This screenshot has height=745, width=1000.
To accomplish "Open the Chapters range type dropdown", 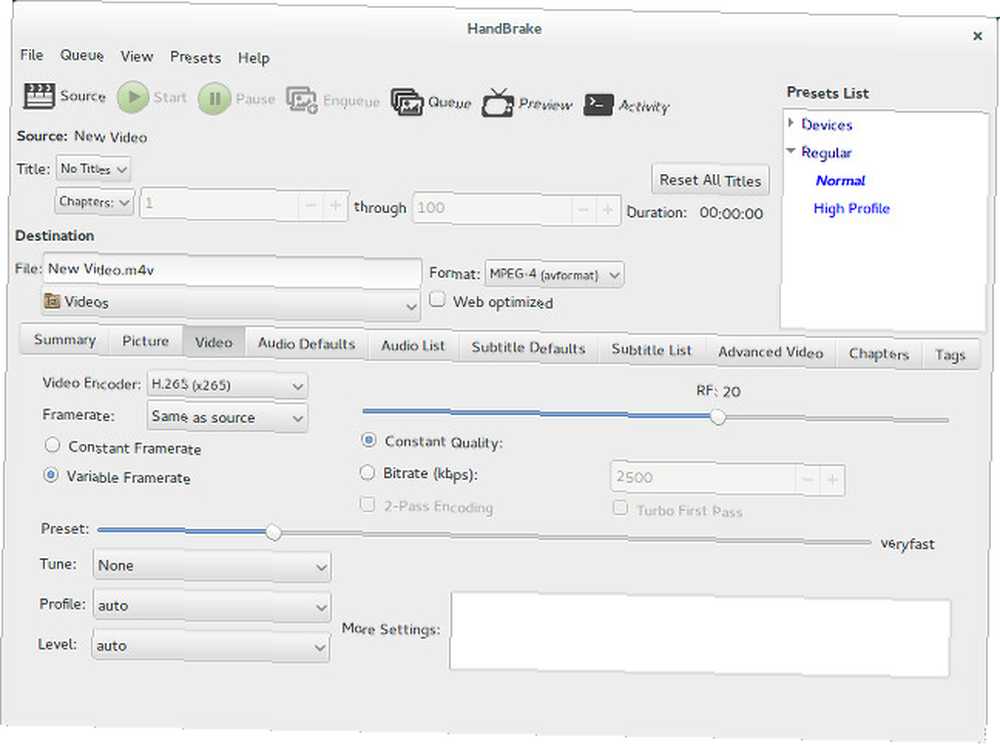I will [94, 202].
